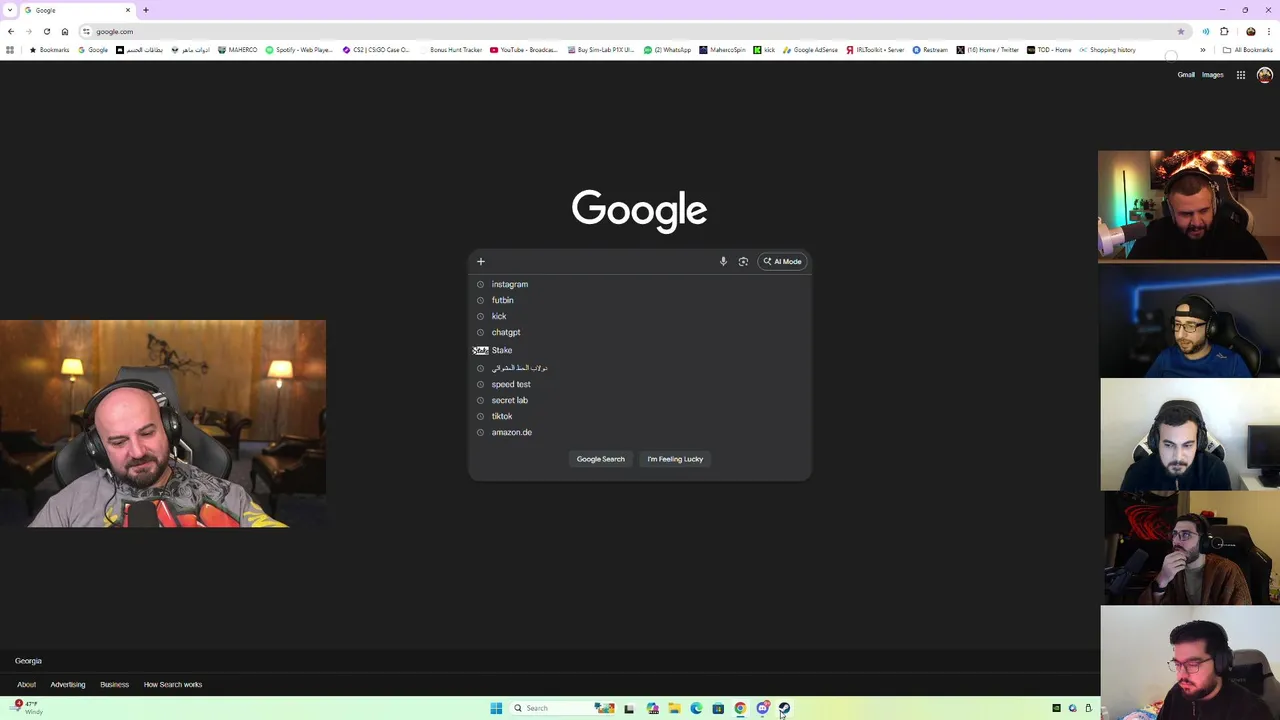Select the speed test suggestion
Viewport: 1280px width, 720px height.
pos(640,384)
